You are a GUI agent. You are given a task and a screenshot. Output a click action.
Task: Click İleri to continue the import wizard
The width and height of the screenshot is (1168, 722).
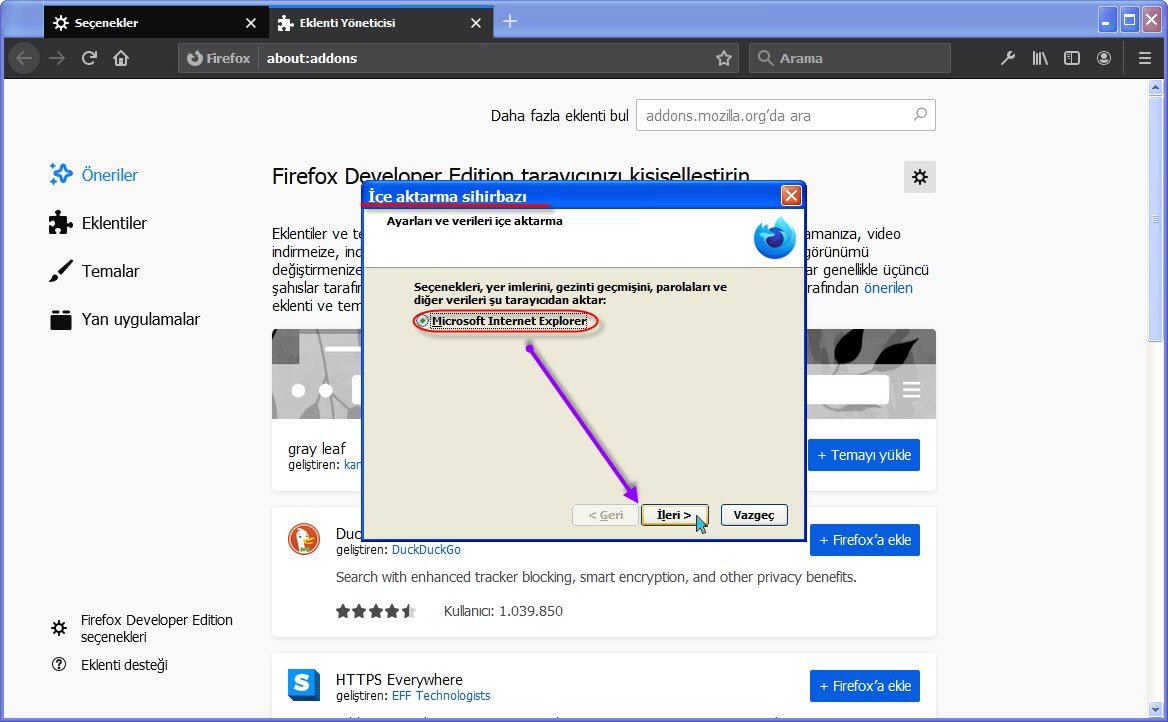click(x=674, y=515)
